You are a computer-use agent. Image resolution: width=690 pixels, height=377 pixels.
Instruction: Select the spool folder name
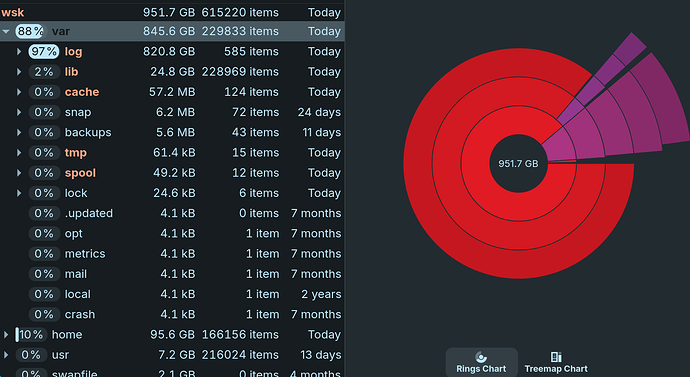tap(80, 173)
